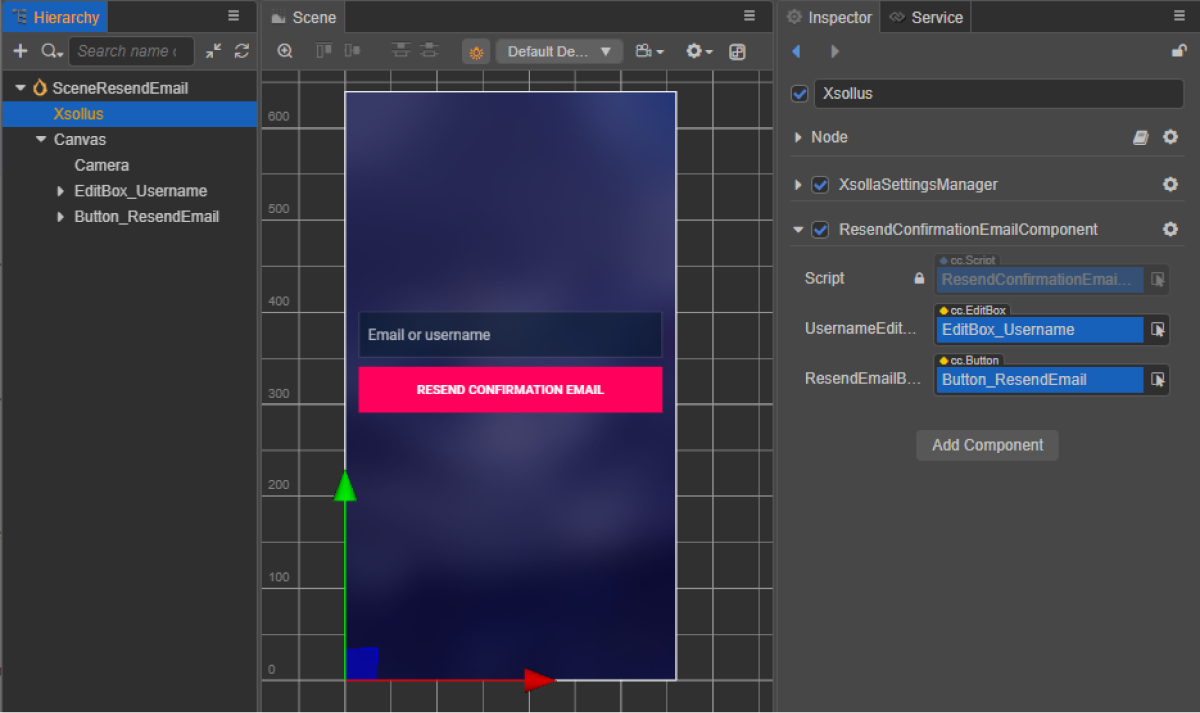Click the Inspector lock icon
The height and width of the screenshot is (713, 1200).
click(x=1179, y=51)
